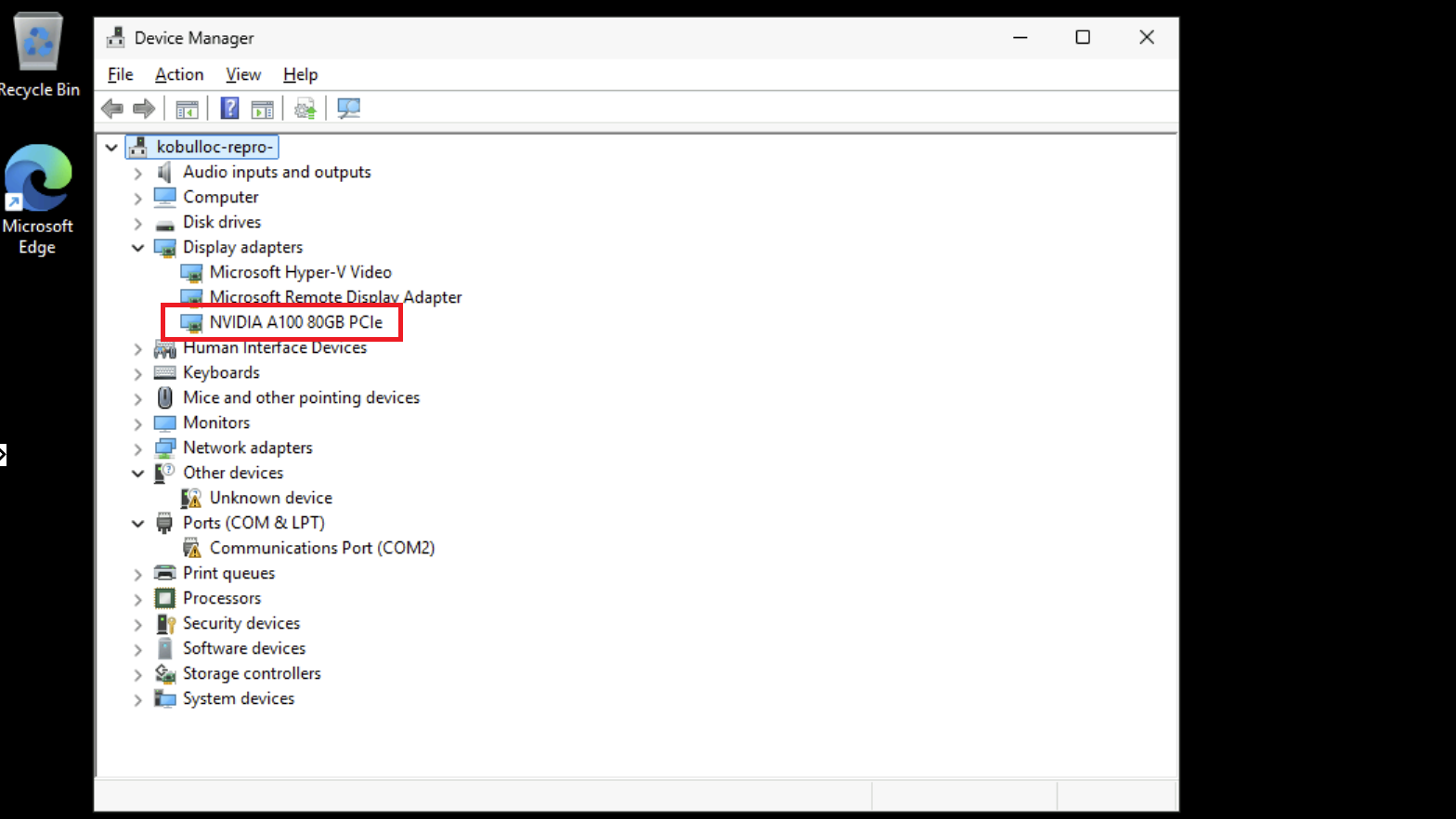Viewport: 1456px width, 819px height.
Task: Open the Action menu
Action: point(179,74)
